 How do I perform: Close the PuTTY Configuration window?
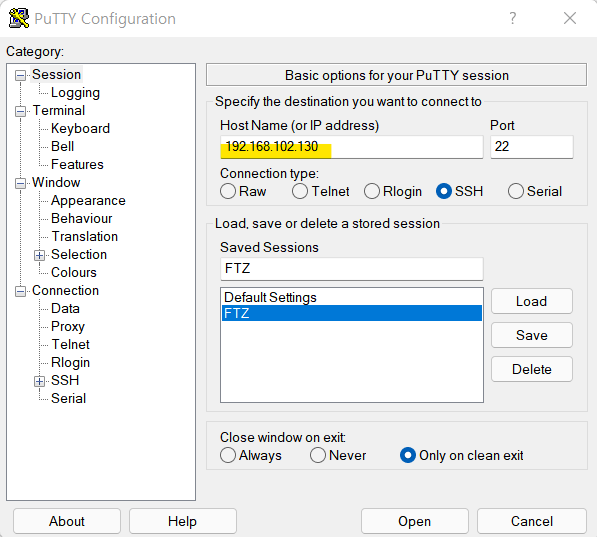(570, 18)
